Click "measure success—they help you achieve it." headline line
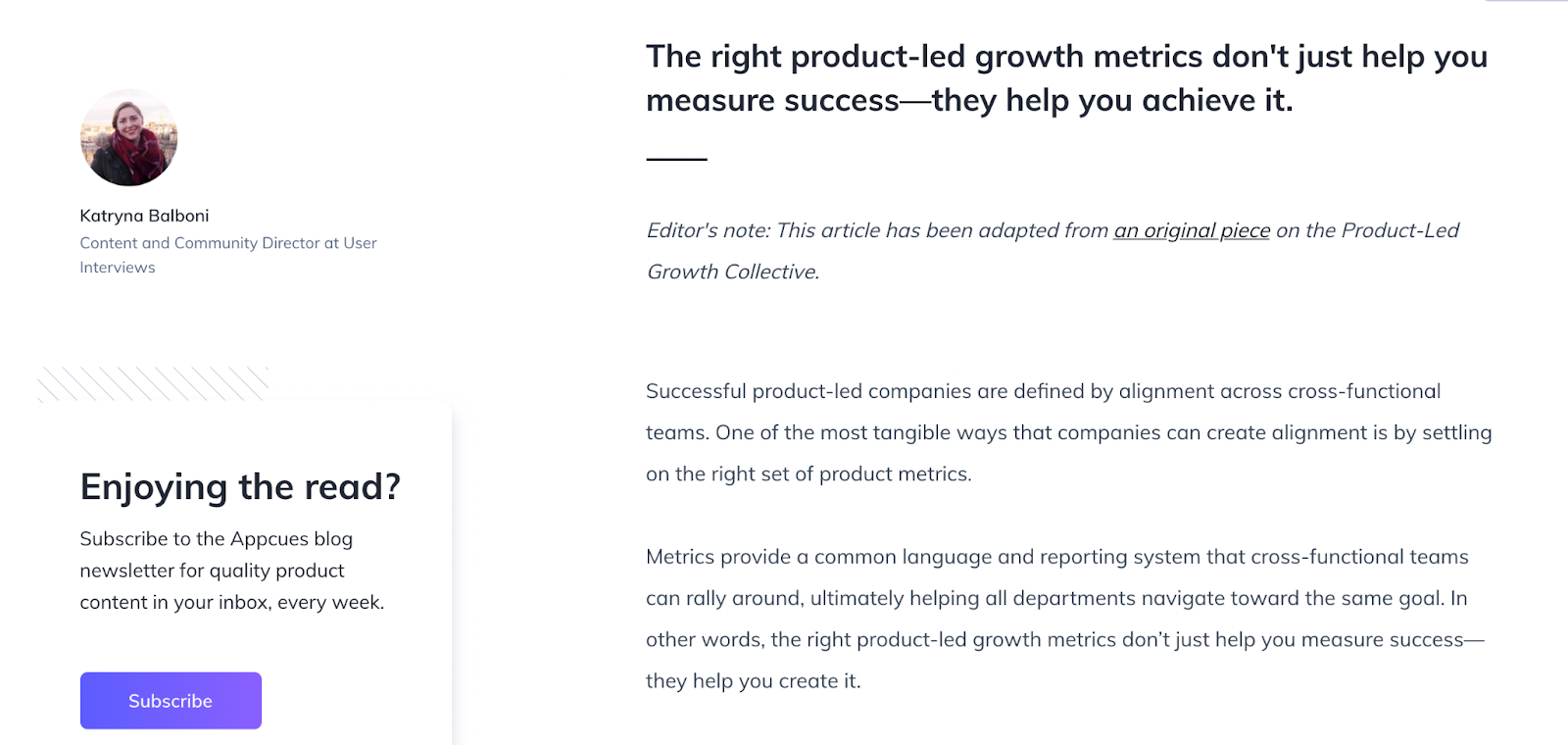 click(x=968, y=101)
